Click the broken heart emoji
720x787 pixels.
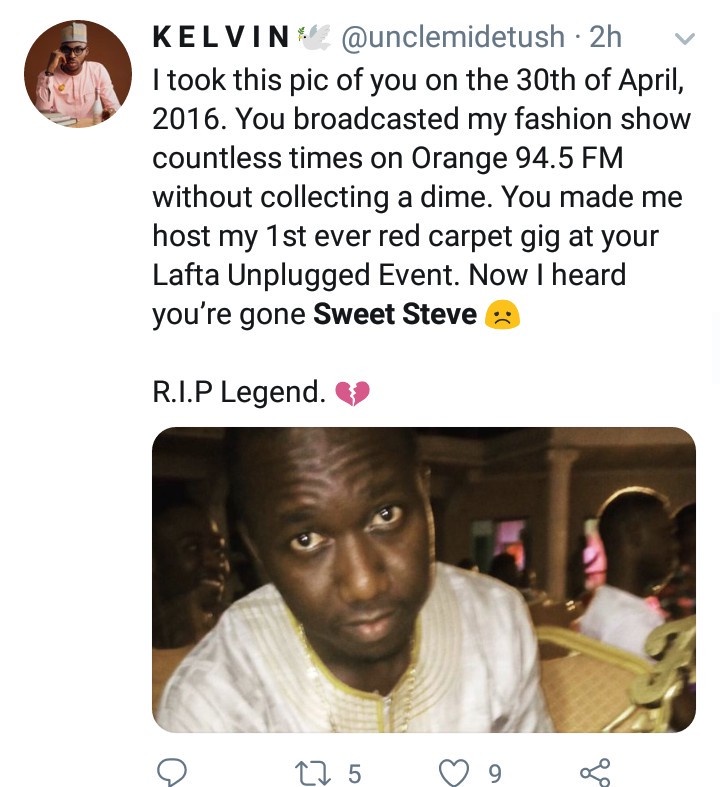(x=351, y=394)
